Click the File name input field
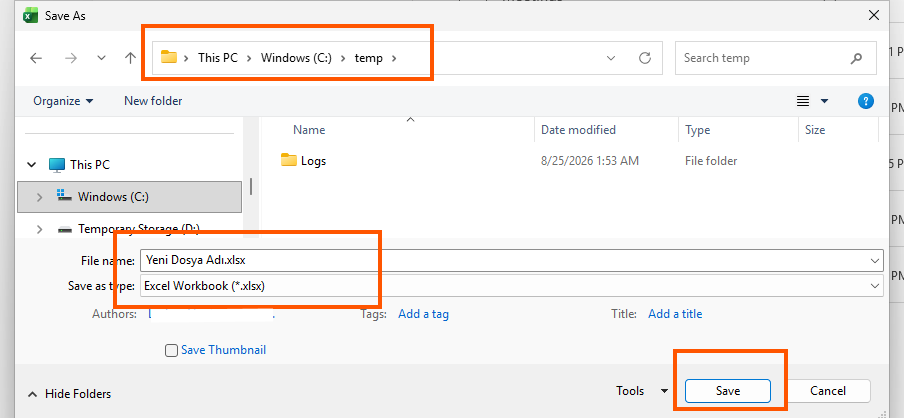This screenshot has width=904, height=418. 503,260
